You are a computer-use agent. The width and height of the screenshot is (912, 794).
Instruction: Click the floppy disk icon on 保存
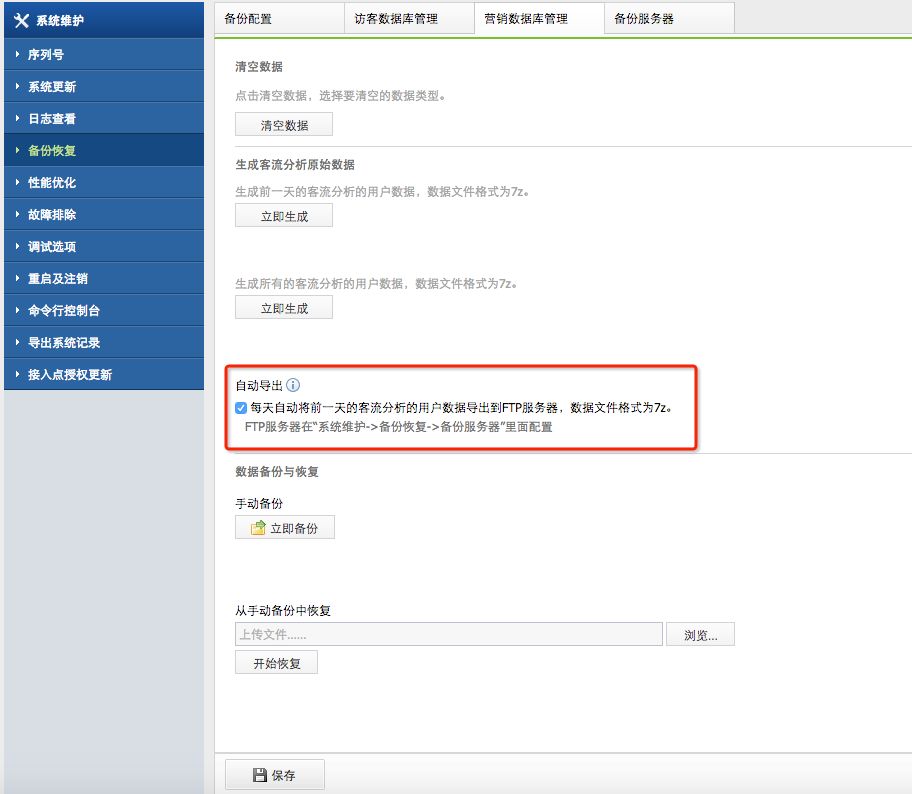259,775
